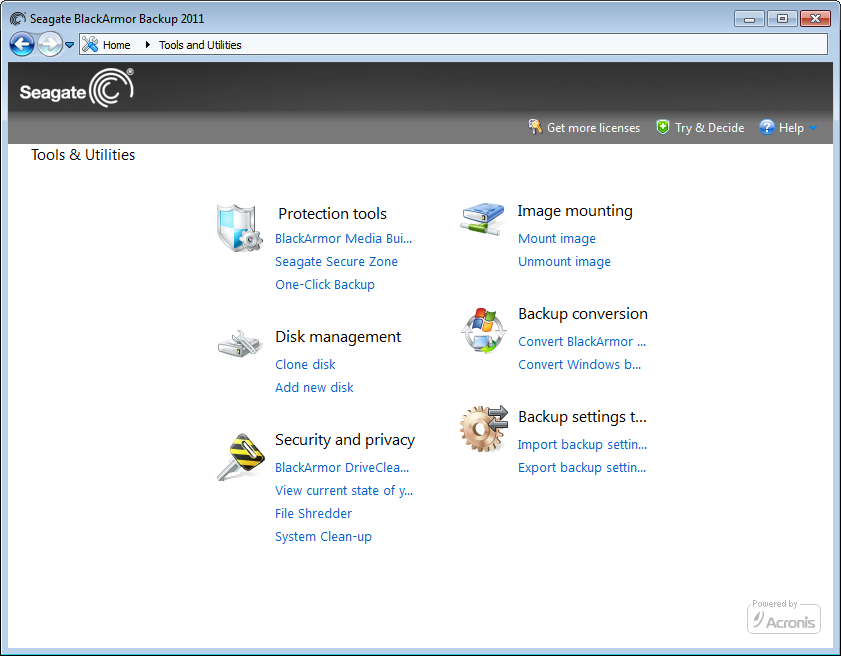
Task: Click the Try & Decide shield icon
Action: click(x=663, y=127)
